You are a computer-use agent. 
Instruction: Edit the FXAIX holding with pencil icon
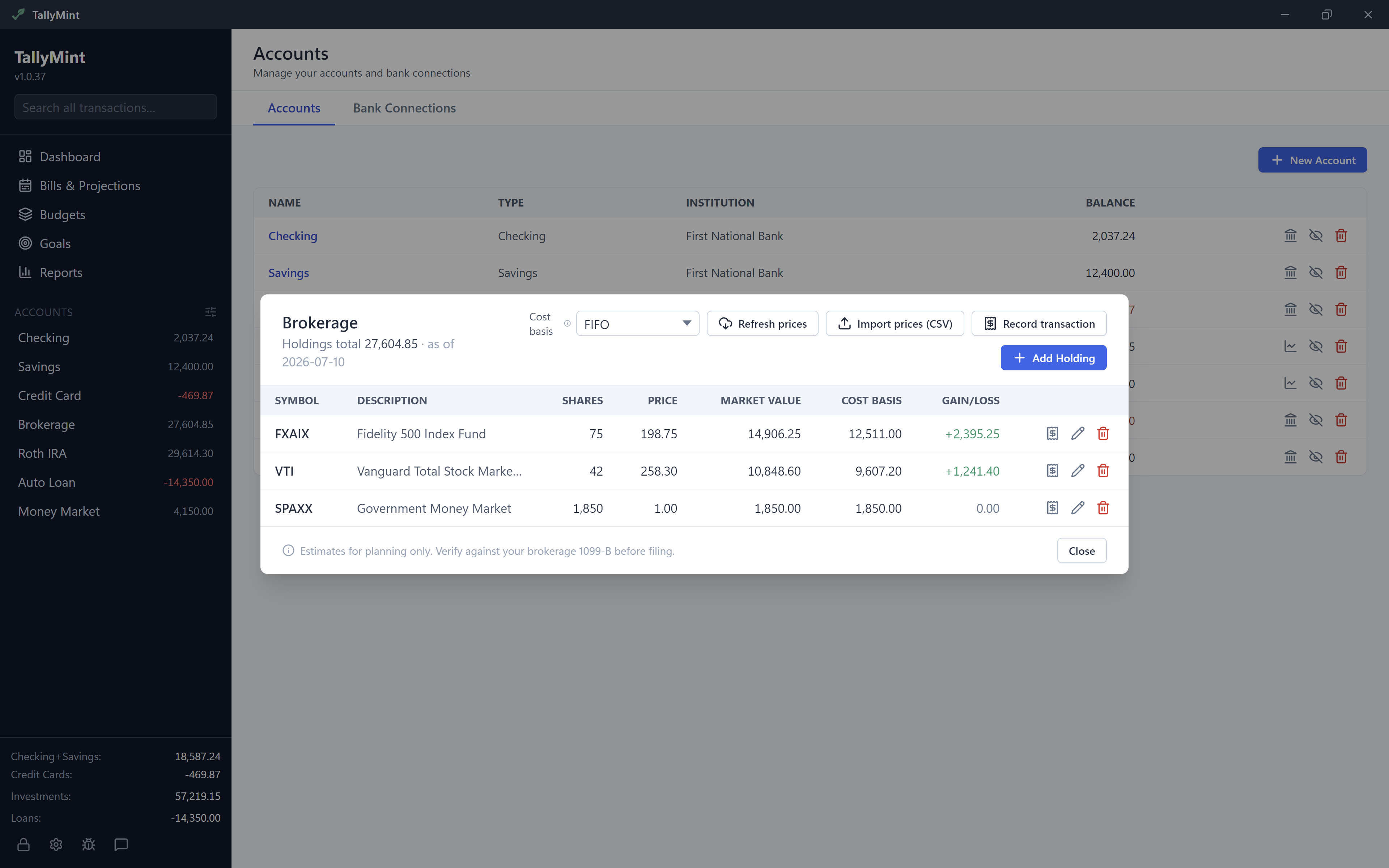(x=1077, y=433)
